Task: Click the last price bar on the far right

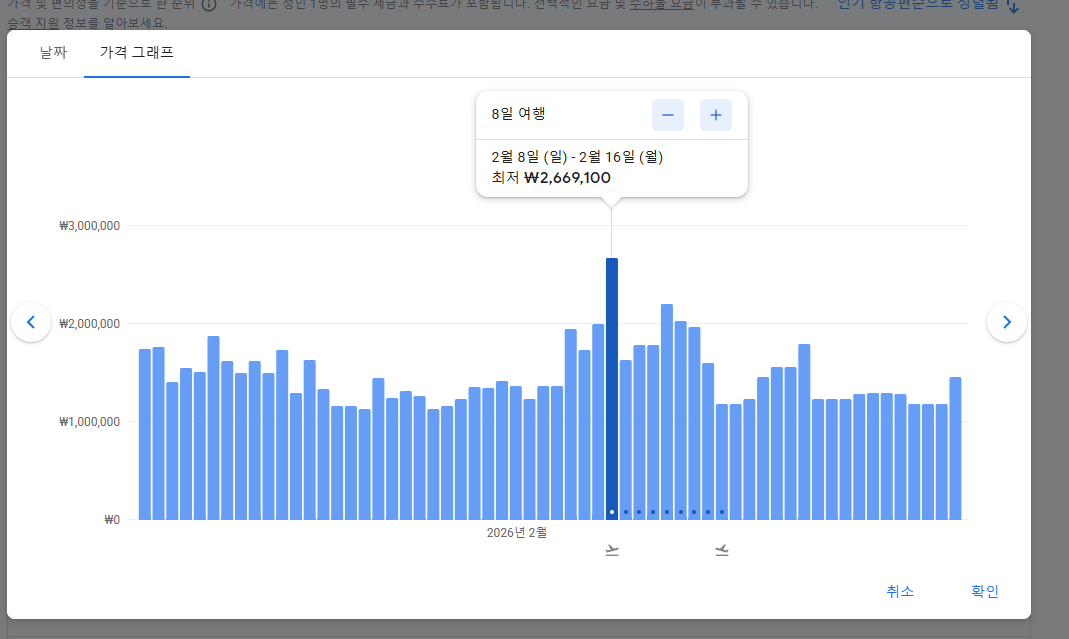Action: point(957,450)
